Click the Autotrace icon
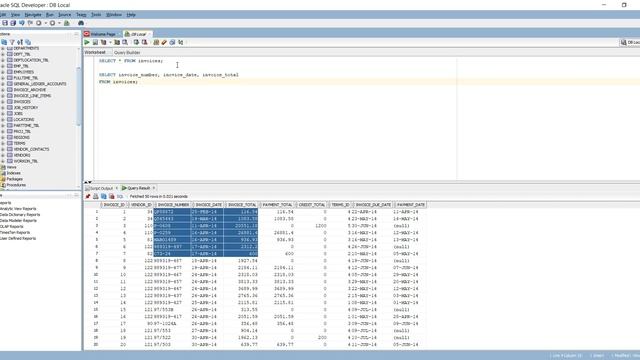Image resolution: width=640 pixels, height=360 pixels. [117, 42]
